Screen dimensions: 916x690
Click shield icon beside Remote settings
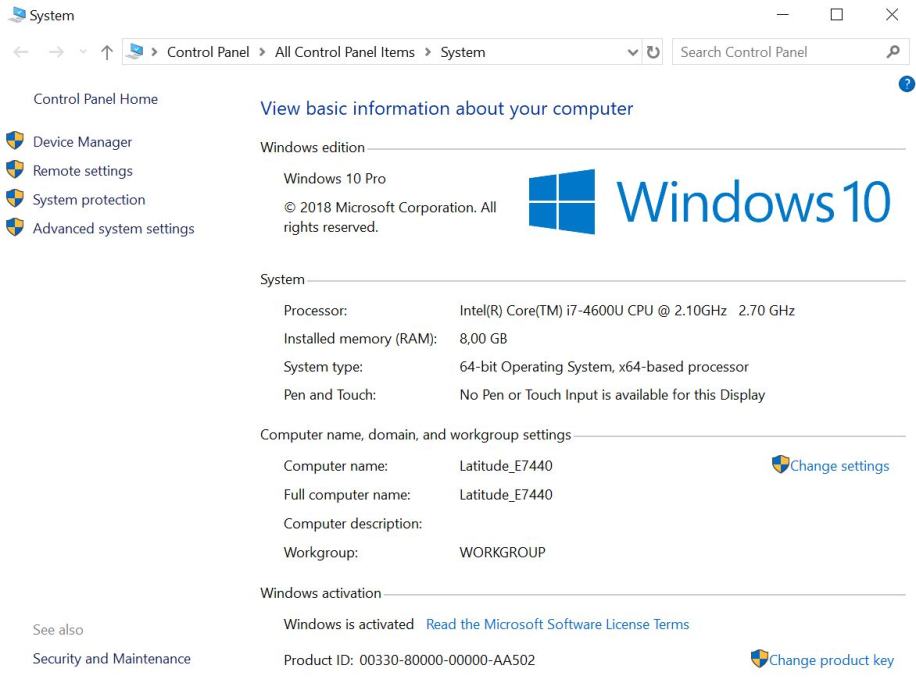click(15, 169)
